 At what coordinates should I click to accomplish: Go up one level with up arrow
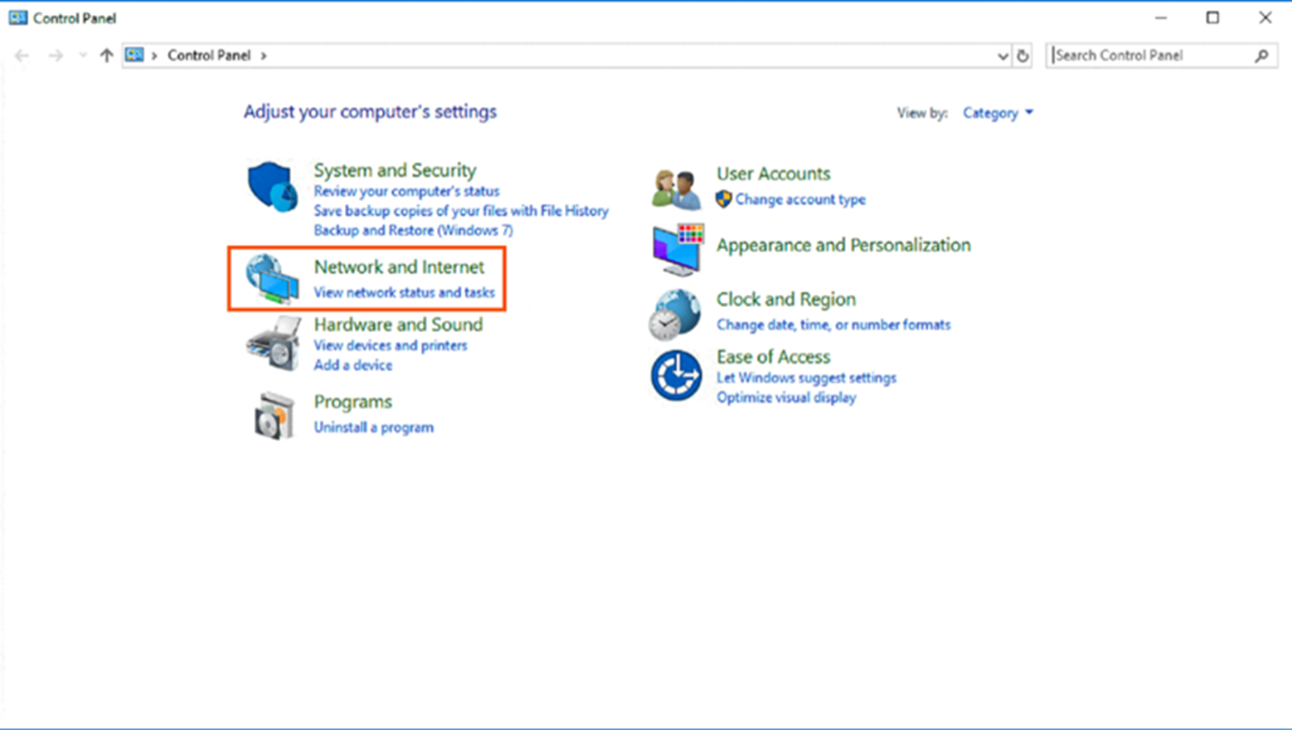click(106, 56)
